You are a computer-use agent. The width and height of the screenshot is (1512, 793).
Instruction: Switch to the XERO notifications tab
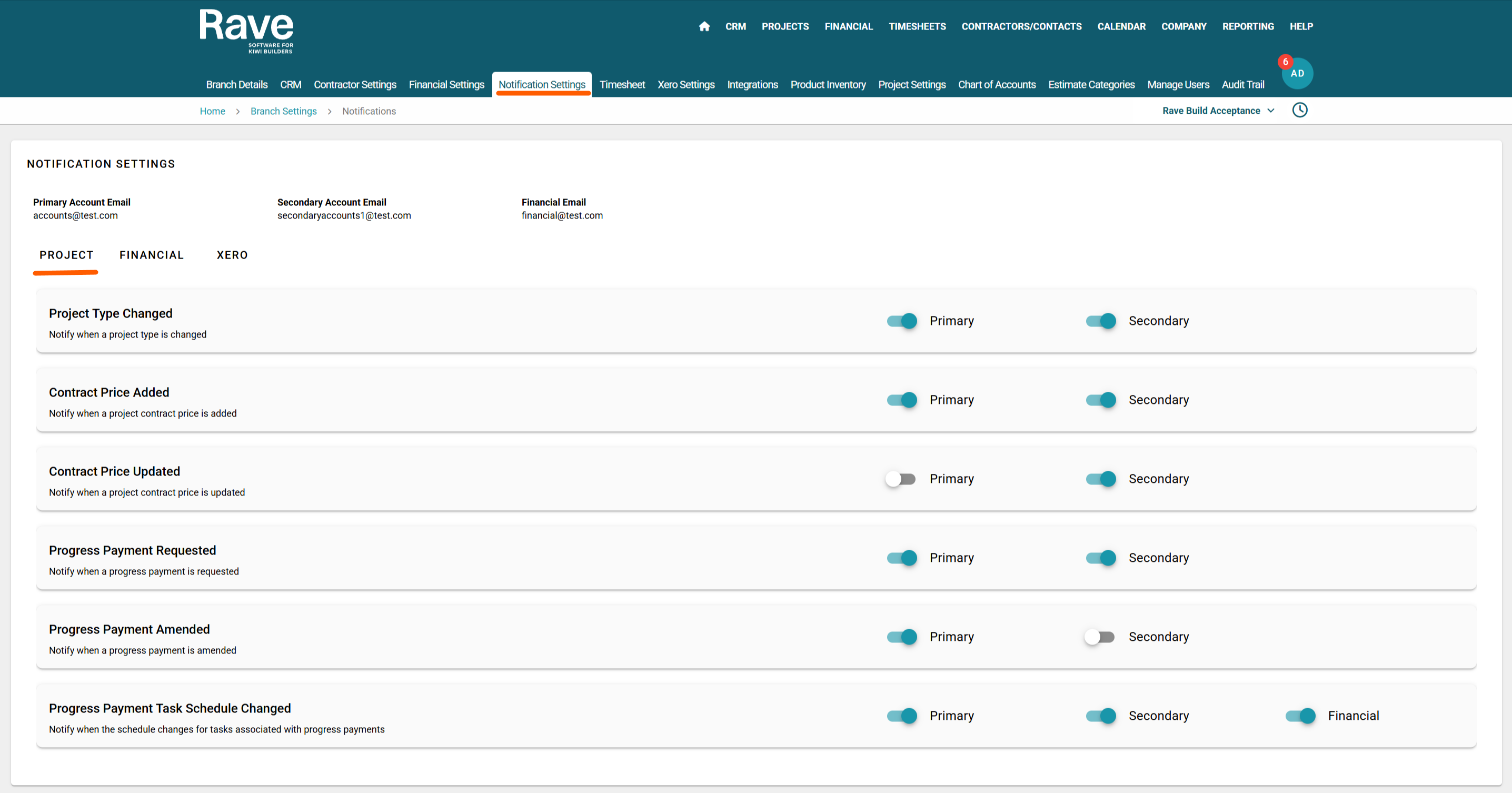click(x=233, y=255)
